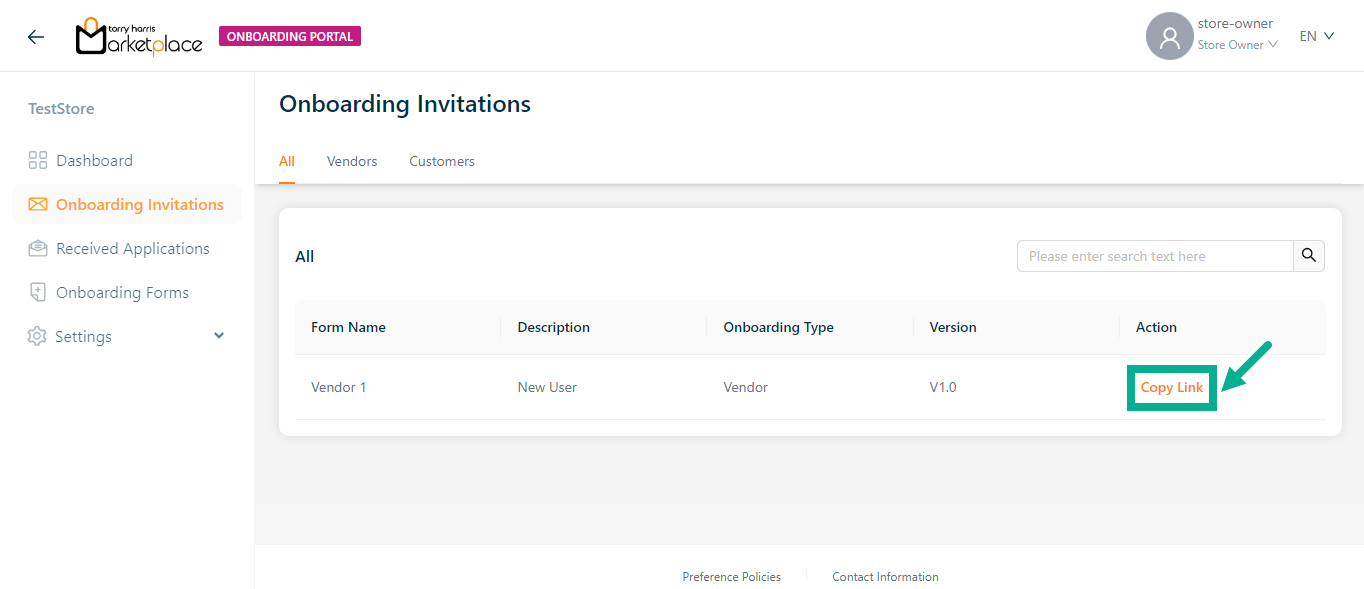Click the back arrow icon
Screen dimensions: 1364x589
(x=36, y=37)
